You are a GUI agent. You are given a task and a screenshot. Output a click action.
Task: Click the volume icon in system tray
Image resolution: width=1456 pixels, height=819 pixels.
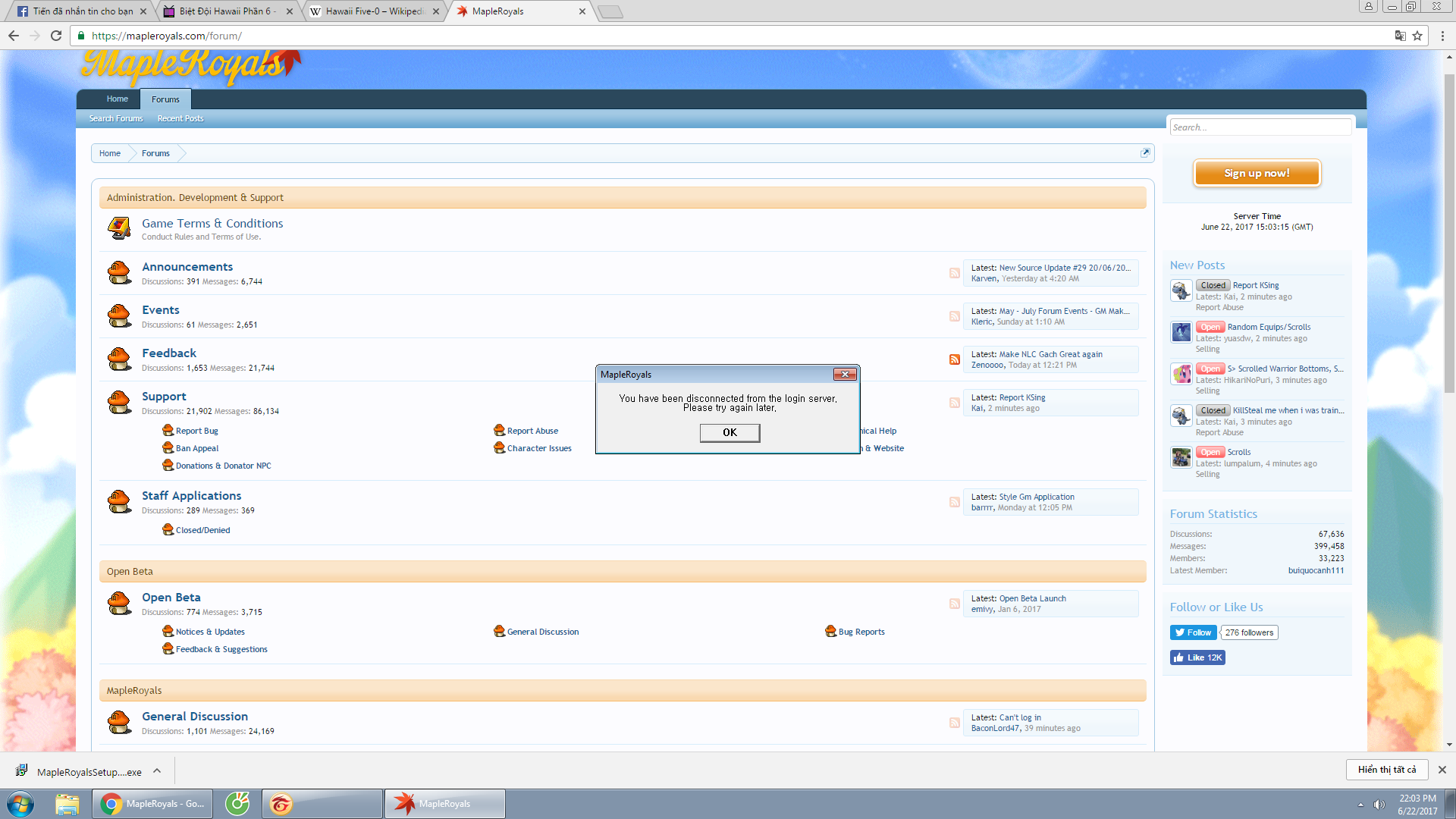(1379, 805)
